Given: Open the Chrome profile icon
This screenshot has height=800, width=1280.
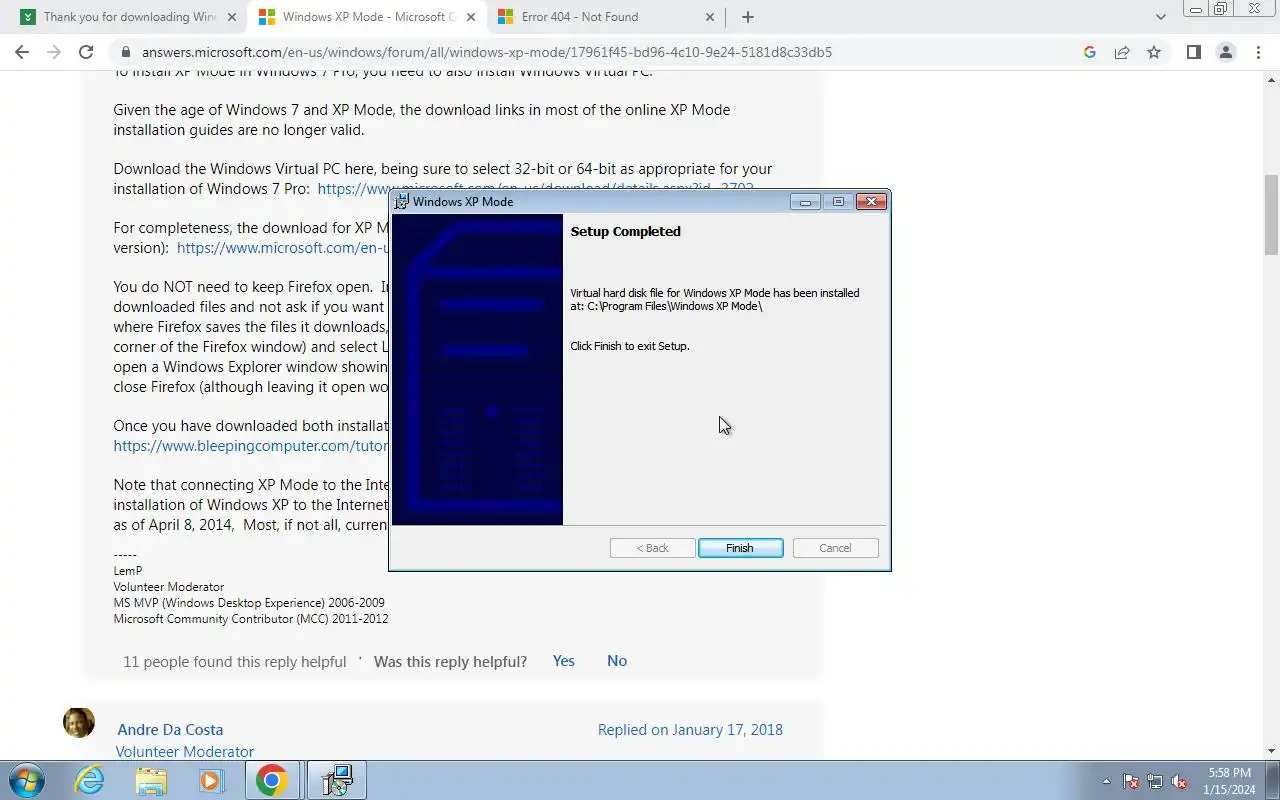Looking at the screenshot, I should (x=1225, y=52).
